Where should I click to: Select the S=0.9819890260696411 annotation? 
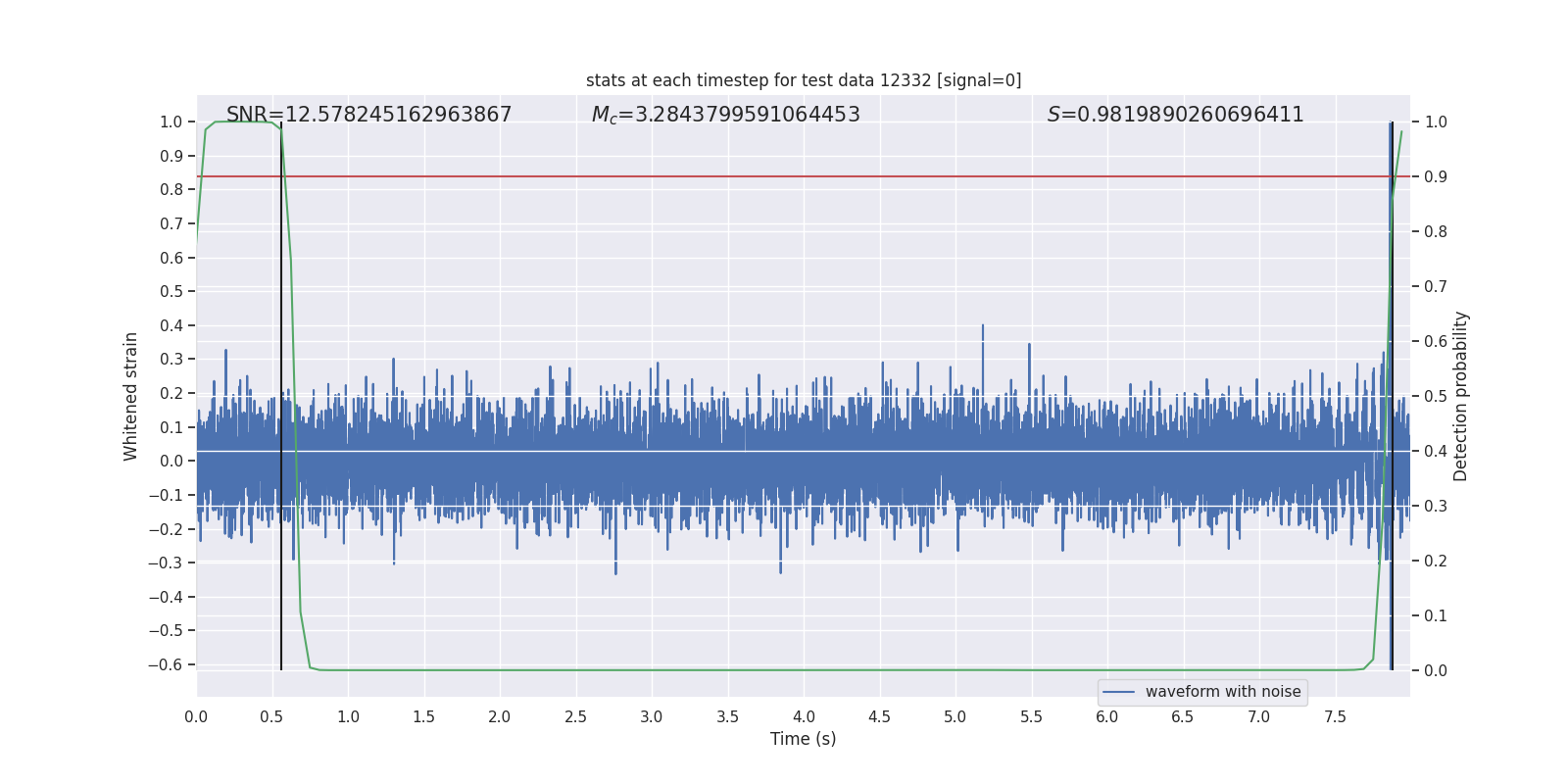pos(1175,115)
